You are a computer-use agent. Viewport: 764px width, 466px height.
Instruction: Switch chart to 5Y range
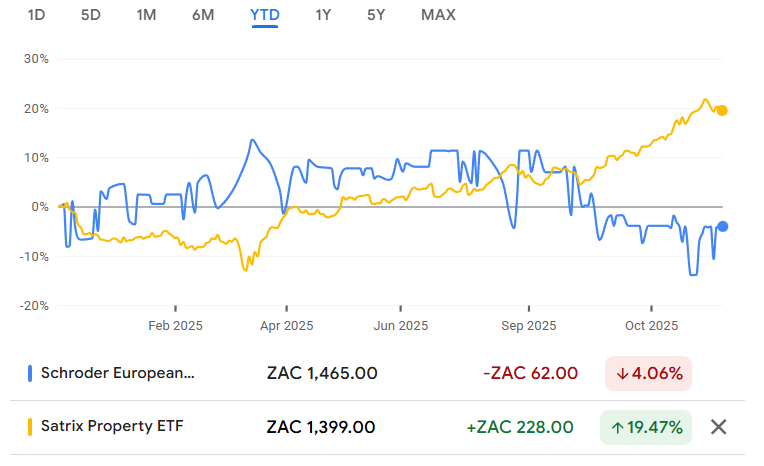pos(376,15)
